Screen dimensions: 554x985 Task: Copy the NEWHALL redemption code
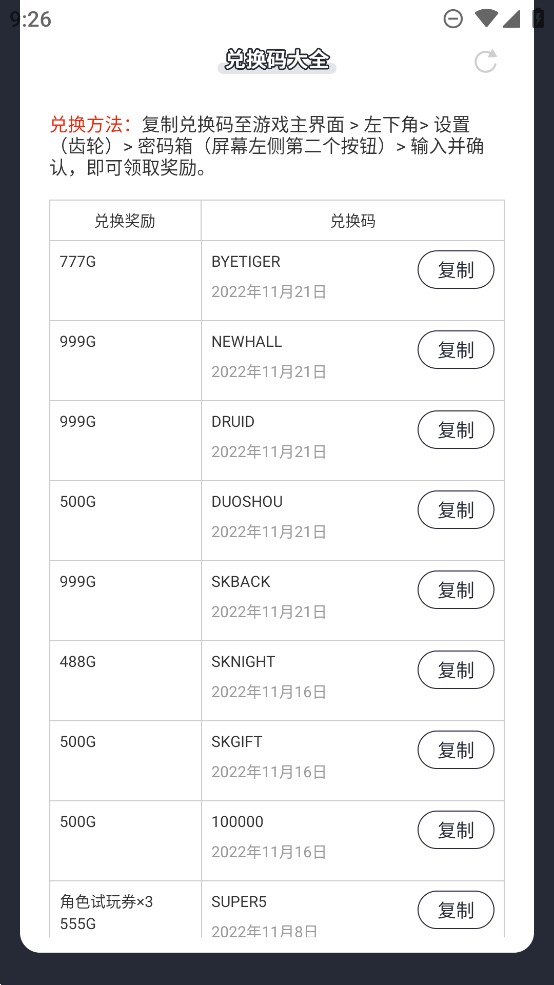[x=455, y=350]
